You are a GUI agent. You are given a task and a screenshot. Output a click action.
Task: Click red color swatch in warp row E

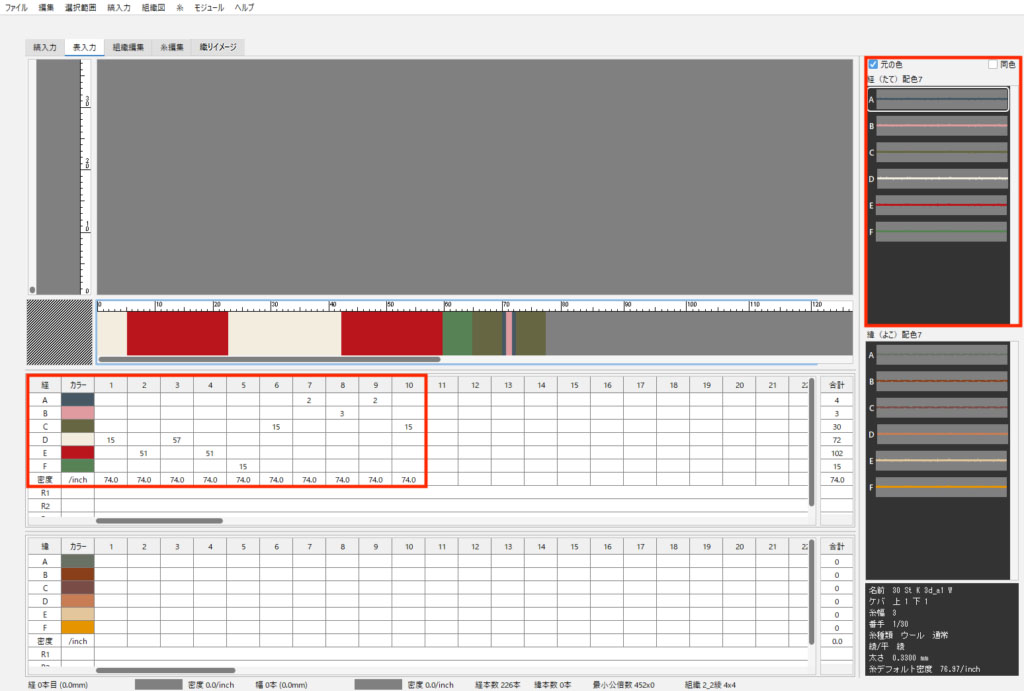[x=77, y=452]
